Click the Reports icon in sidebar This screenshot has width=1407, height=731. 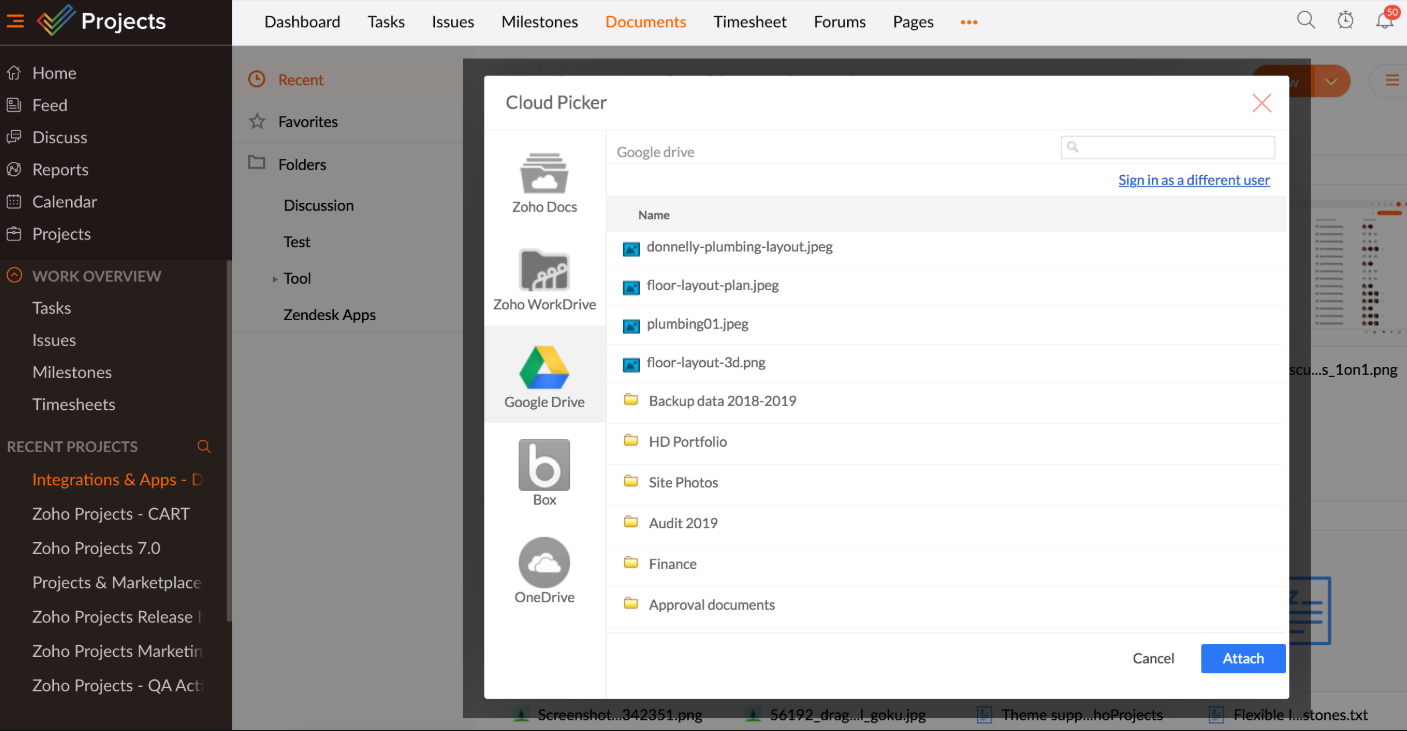pyautogui.click(x=14, y=169)
